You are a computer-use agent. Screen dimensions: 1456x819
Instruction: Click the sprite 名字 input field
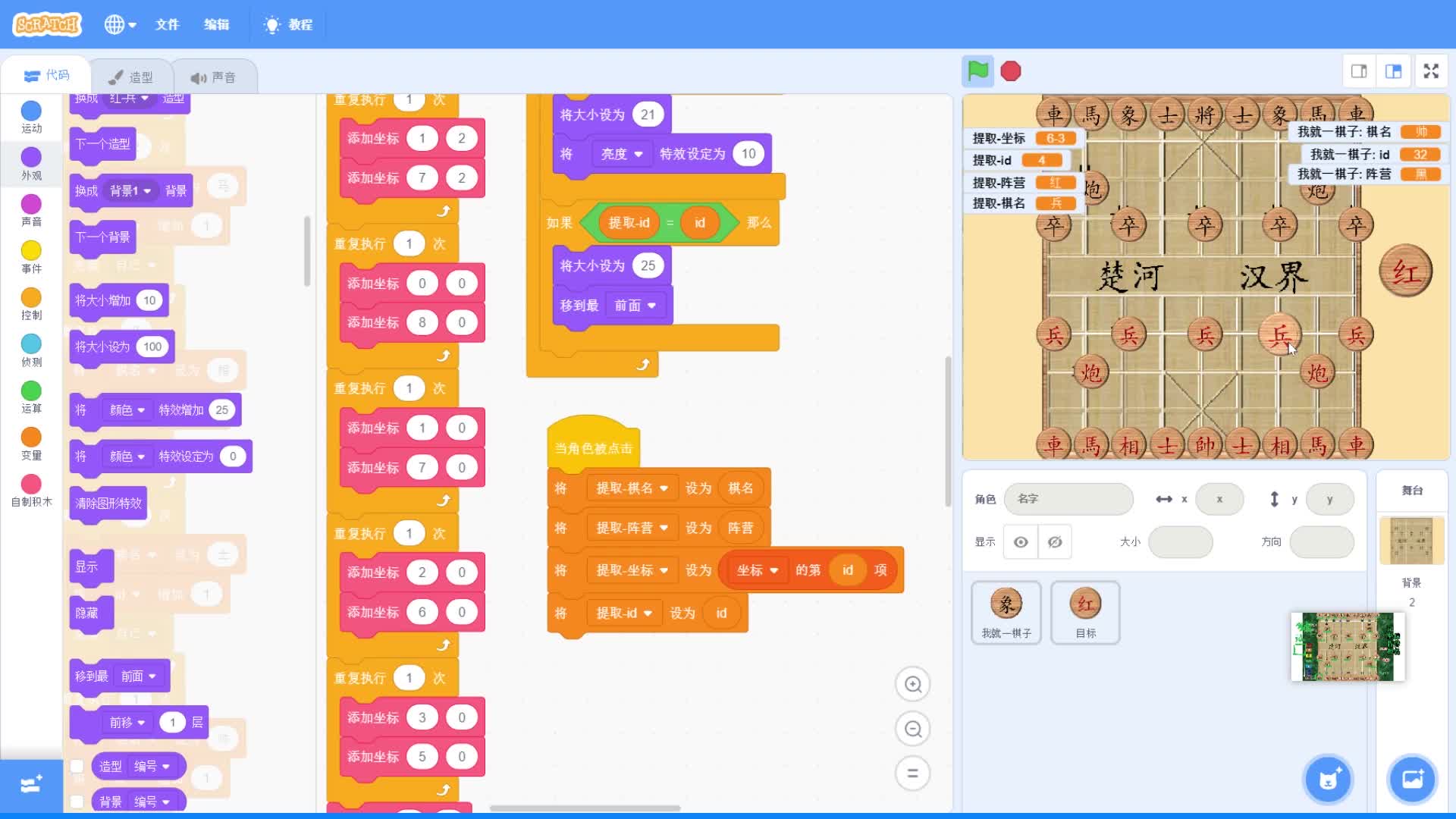click(1068, 499)
